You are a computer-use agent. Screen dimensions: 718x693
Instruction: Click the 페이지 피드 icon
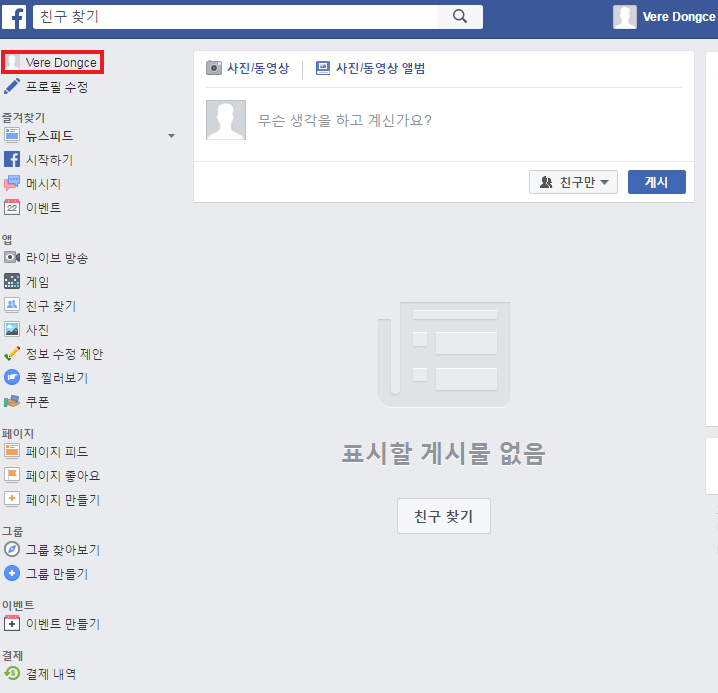click(x=12, y=451)
